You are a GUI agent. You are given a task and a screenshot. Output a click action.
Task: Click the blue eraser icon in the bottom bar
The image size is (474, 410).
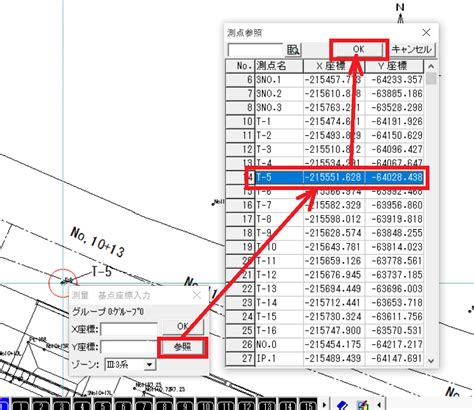tap(342, 404)
